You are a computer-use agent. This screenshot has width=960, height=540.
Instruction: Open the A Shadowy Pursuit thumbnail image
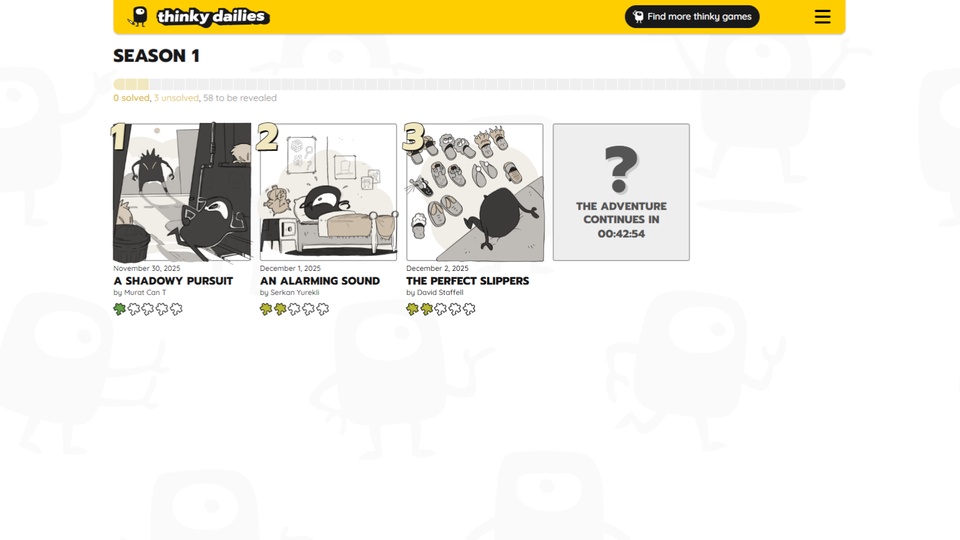point(182,192)
